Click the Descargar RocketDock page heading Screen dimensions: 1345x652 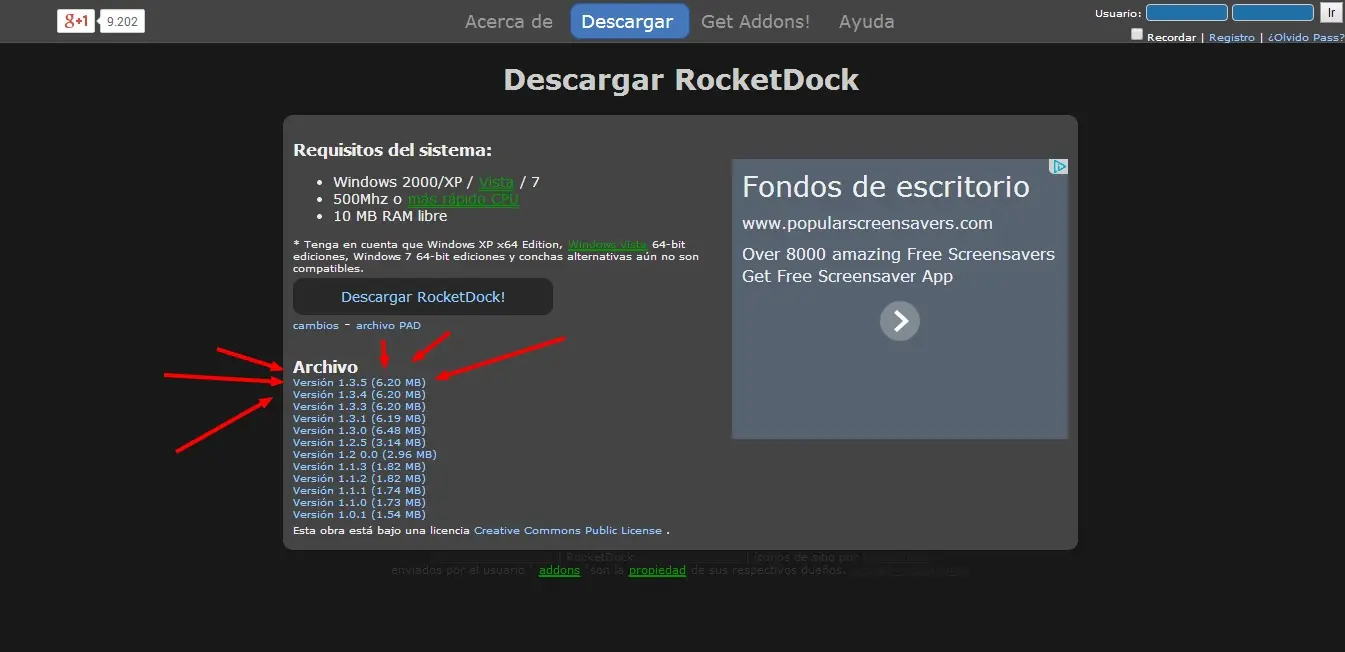click(681, 80)
